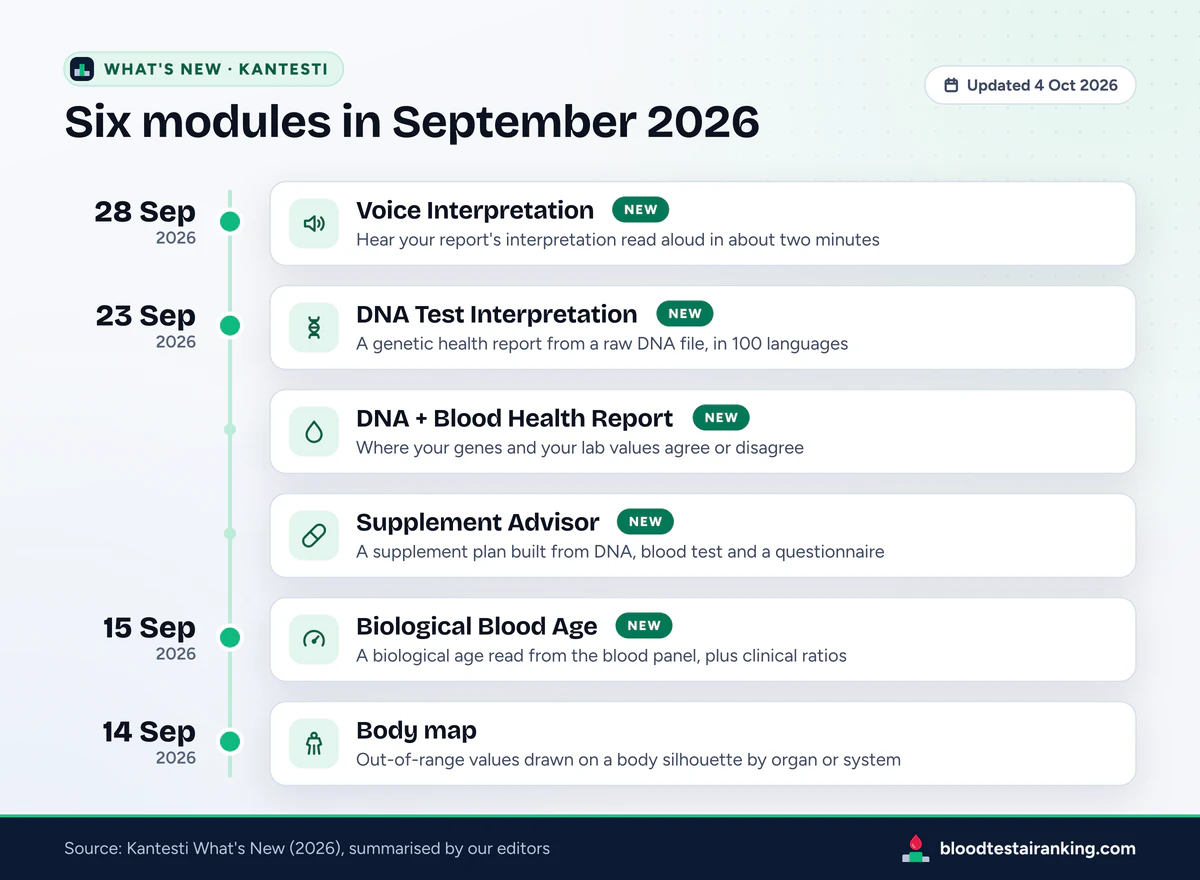The image size is (1200, 880).
Task: Click the NEW badge next to Supplement Advisor
Action: (x=646, y=522)
